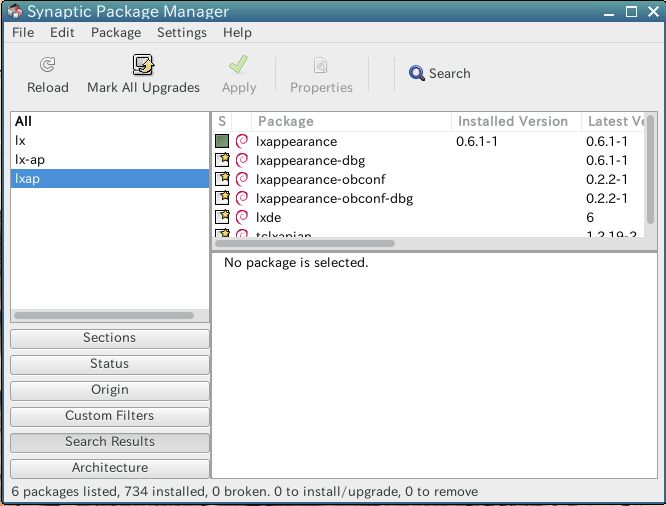The image size is (666, 506).
Task: Select the lxappearance-obconf-dbg package name
Action: (x=334, y=198)
